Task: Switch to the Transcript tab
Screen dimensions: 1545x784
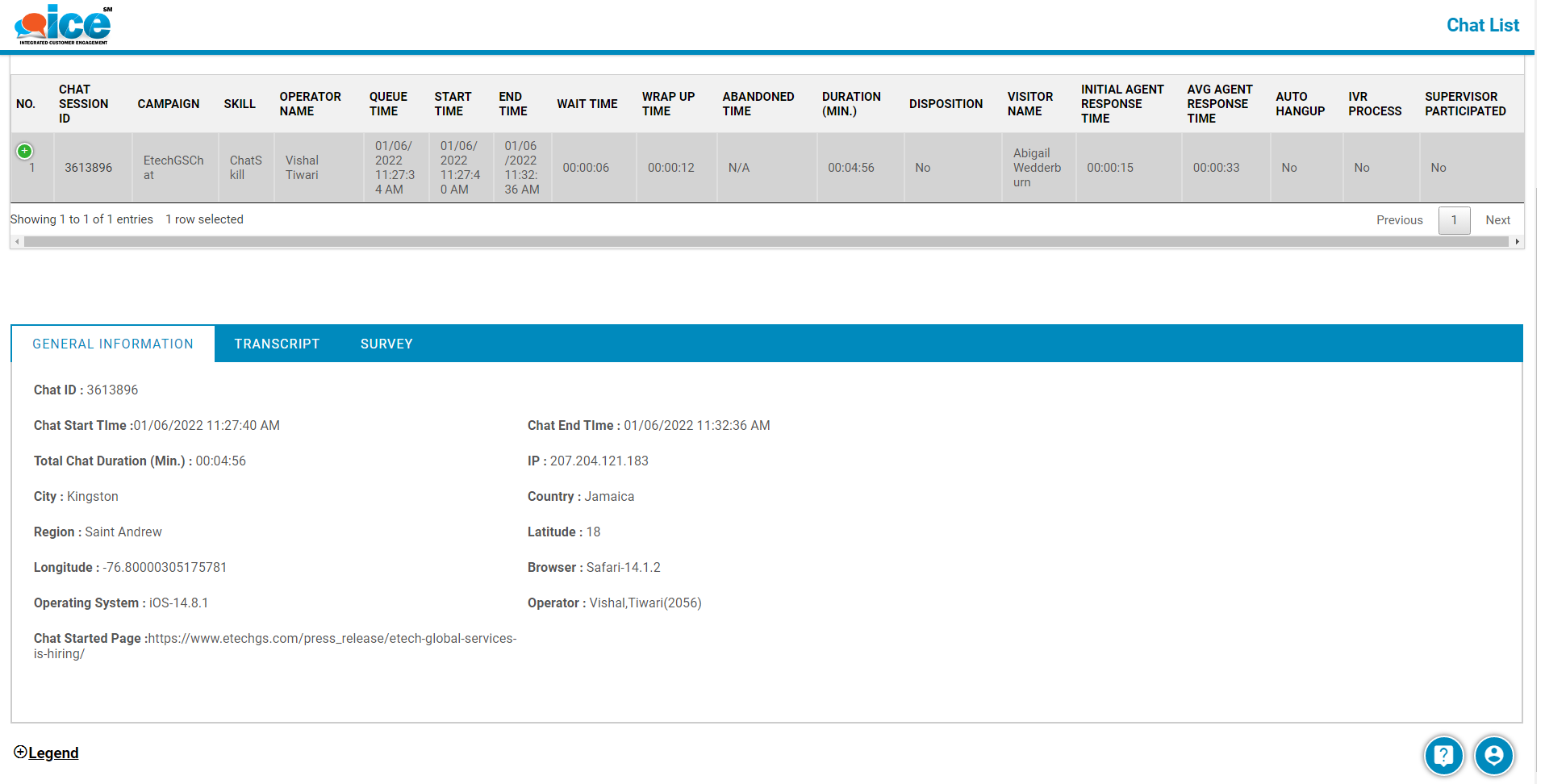Action: (277, 344)
